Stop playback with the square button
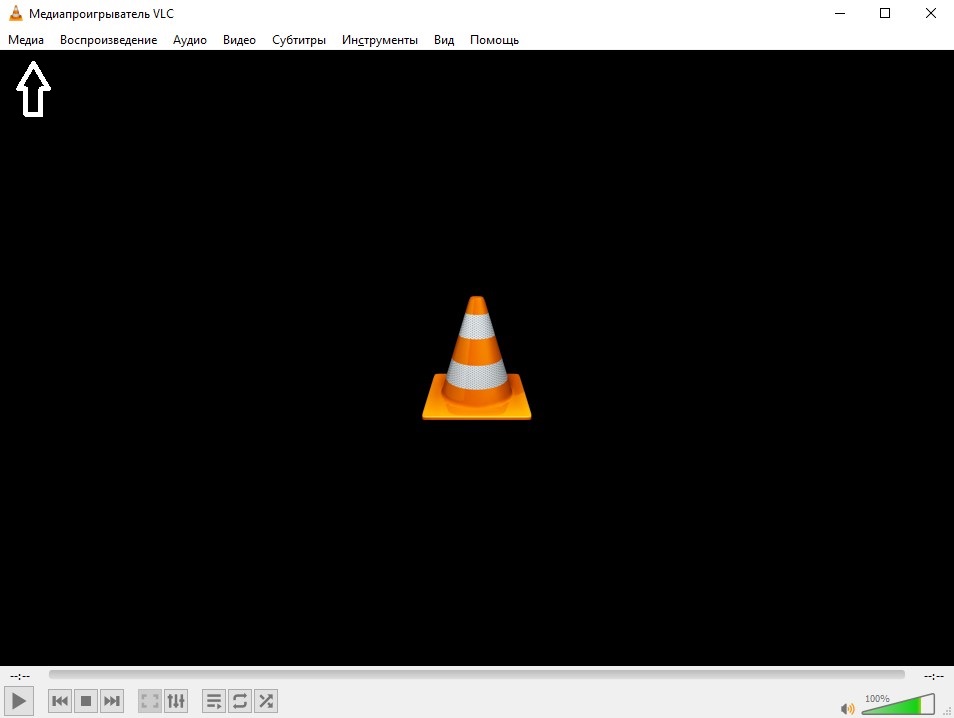The width and height of the screenshot is (954, 718). 86,701
